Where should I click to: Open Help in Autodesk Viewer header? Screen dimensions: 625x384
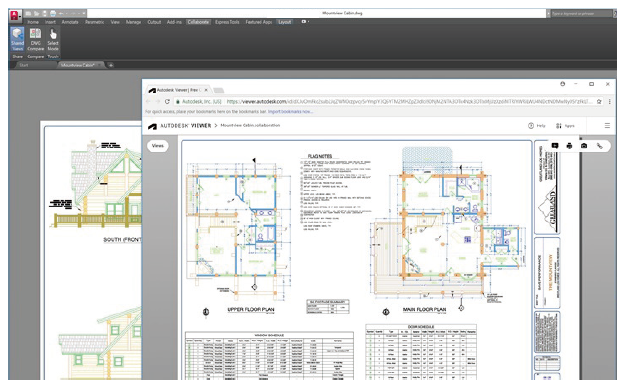coord(537,126)
